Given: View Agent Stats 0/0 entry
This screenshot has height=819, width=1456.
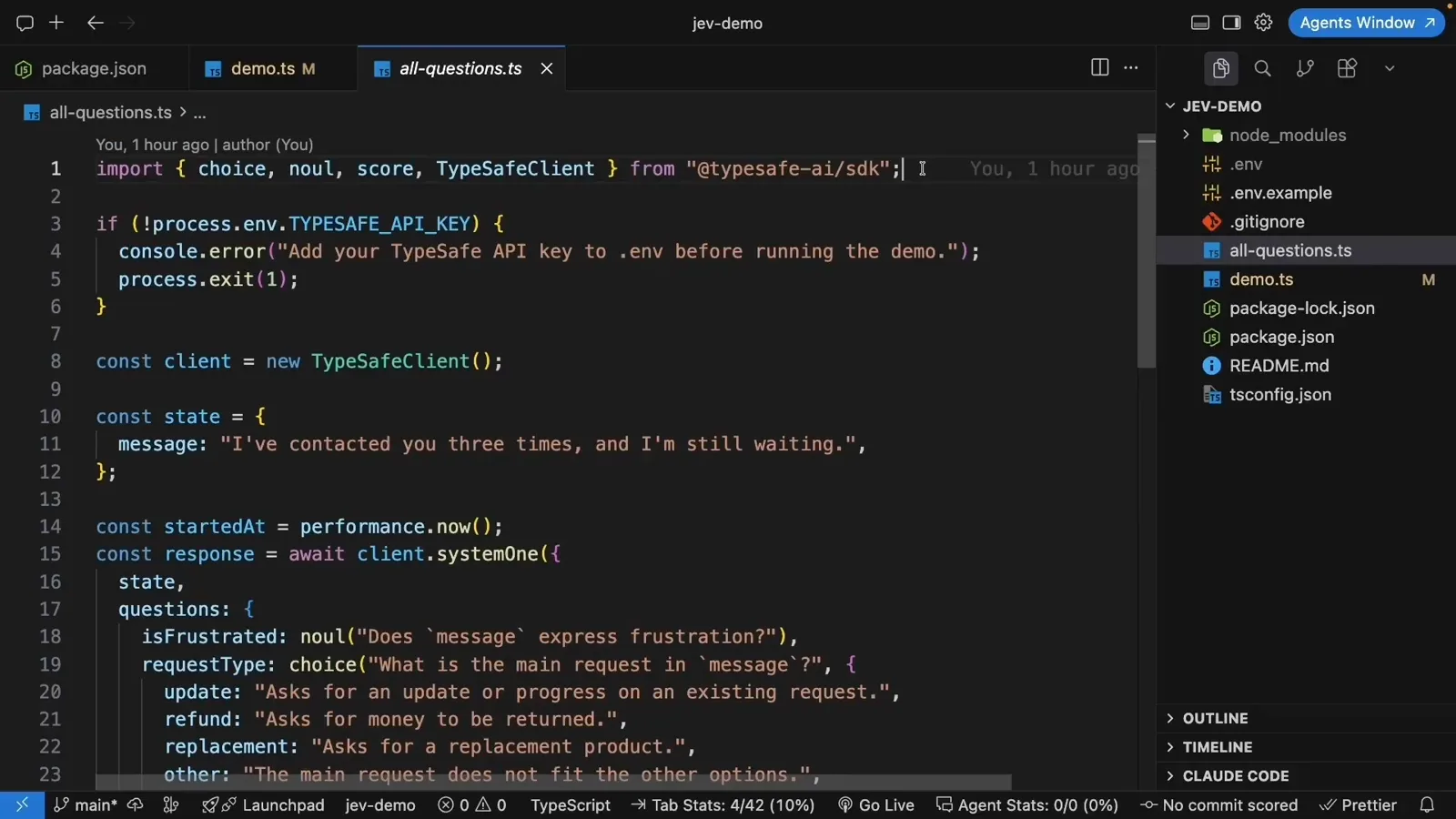Looking at the screenshot, I should point(1027,805).
